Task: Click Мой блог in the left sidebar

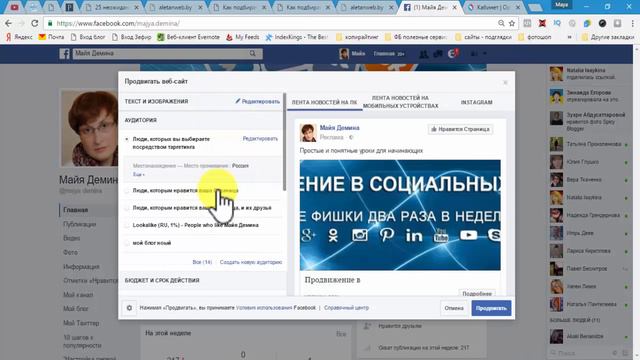Action: [x=76, y=309]
